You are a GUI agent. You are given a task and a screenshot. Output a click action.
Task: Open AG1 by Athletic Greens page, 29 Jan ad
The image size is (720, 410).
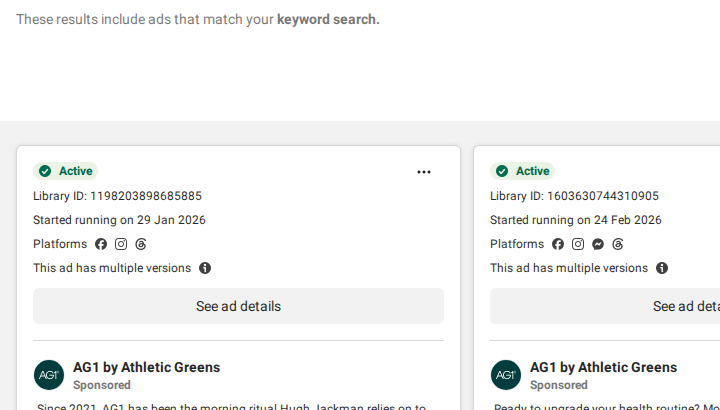(x=146, y=367)
